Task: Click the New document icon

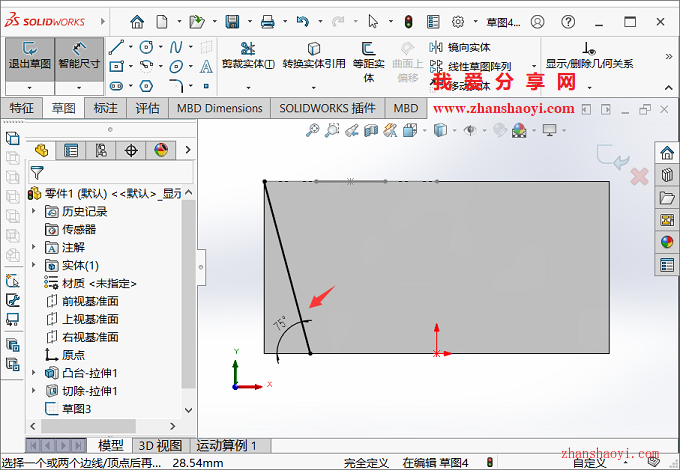Action: point(162,21)
